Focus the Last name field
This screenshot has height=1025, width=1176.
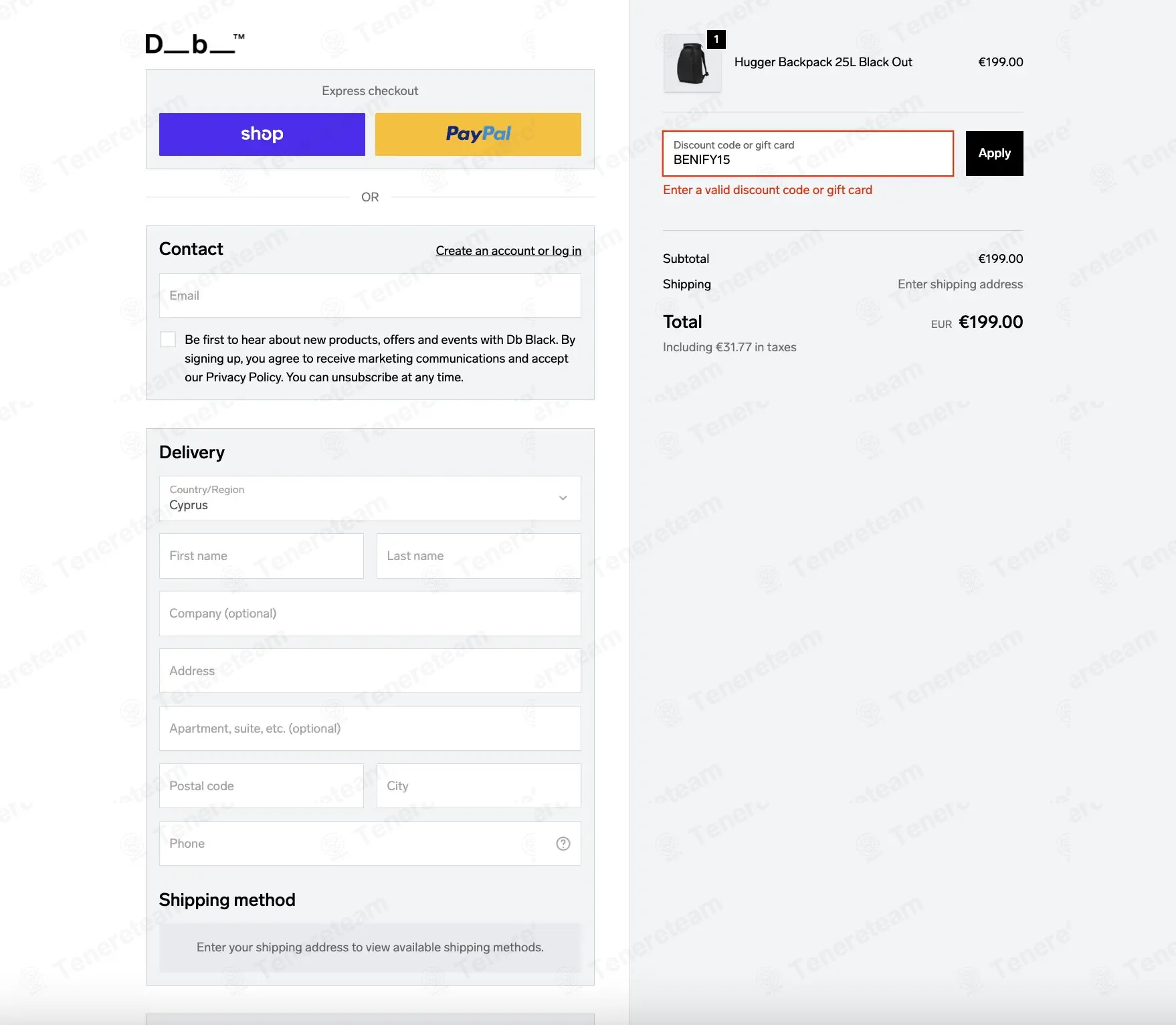point(479,556)
